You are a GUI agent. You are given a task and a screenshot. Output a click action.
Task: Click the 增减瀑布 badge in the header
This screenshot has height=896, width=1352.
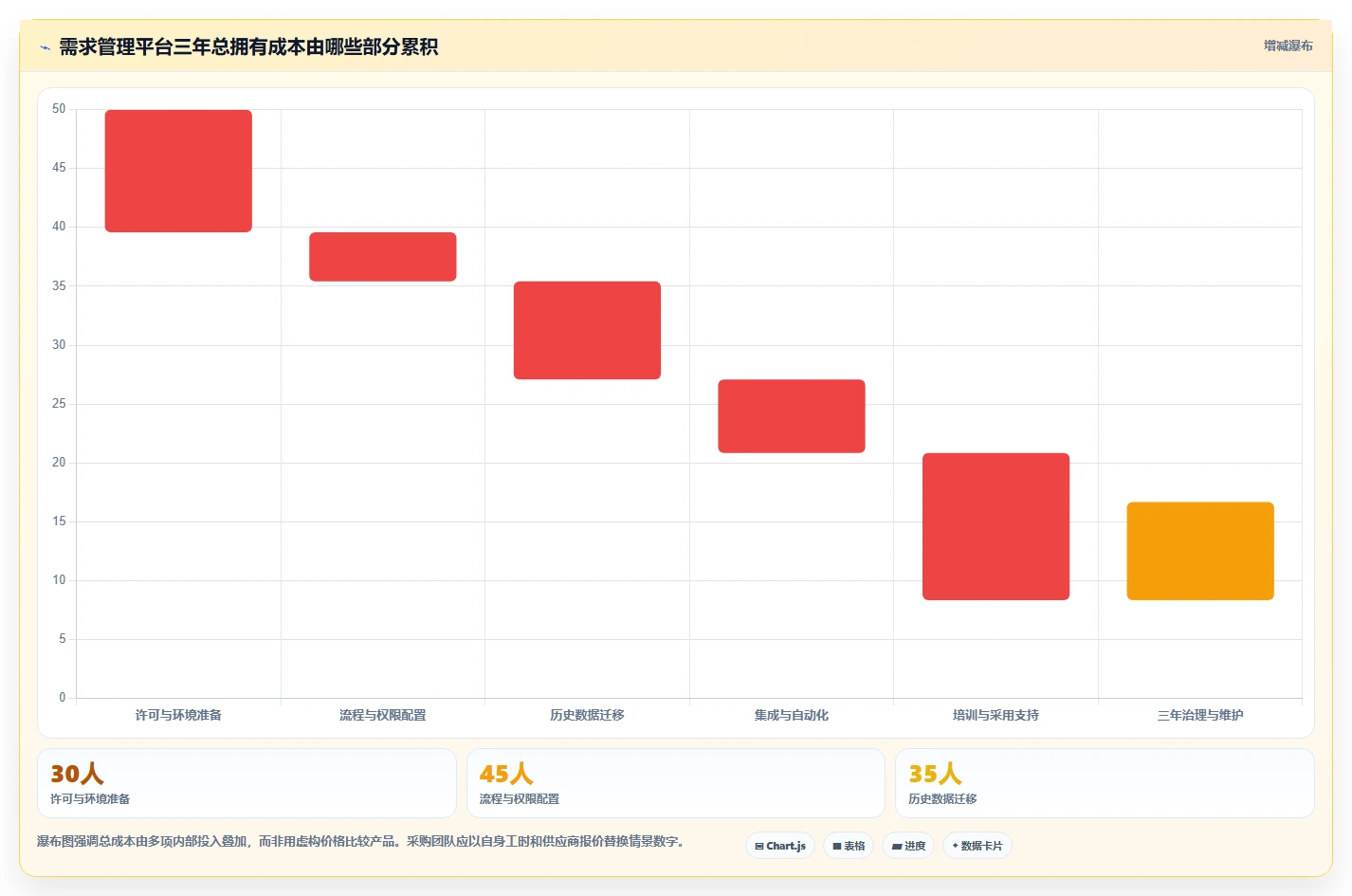[x=1288, y=46]
